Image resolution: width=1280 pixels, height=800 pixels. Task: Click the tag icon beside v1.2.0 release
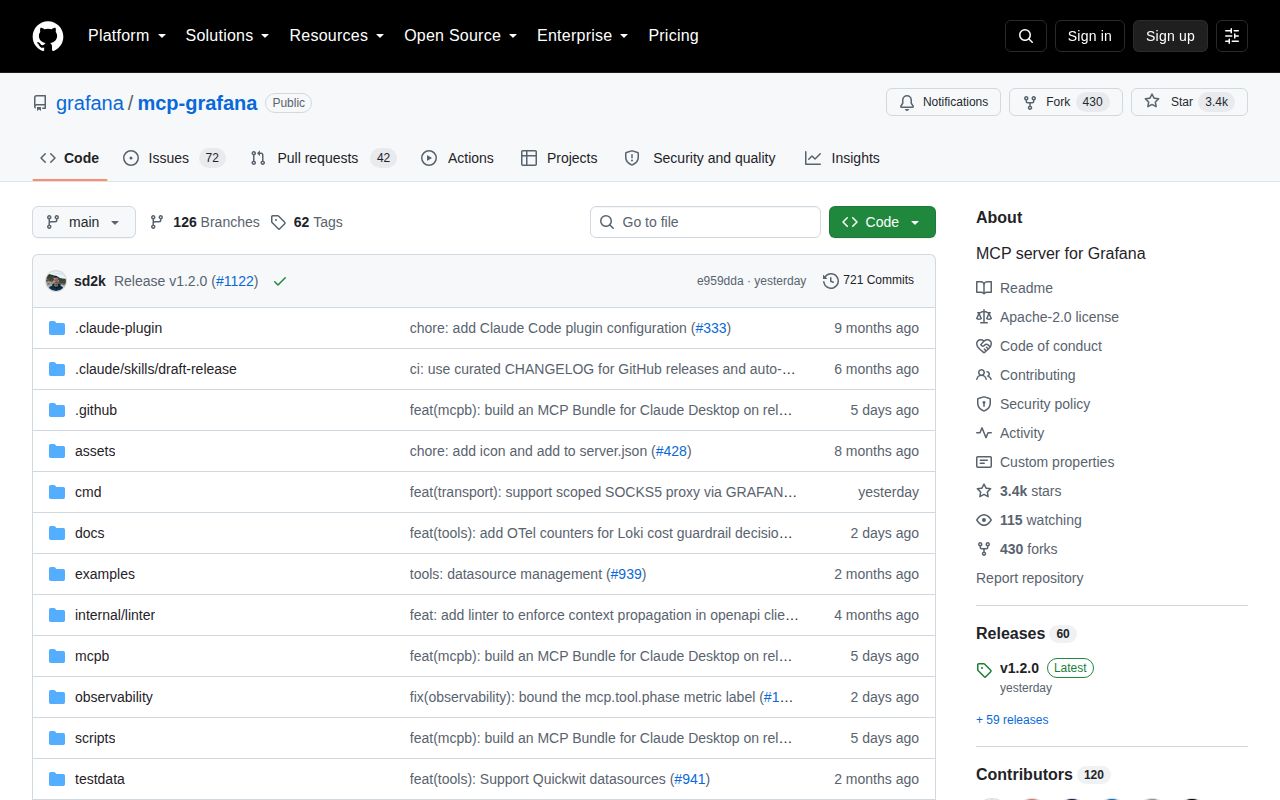[x=984, y=669]
